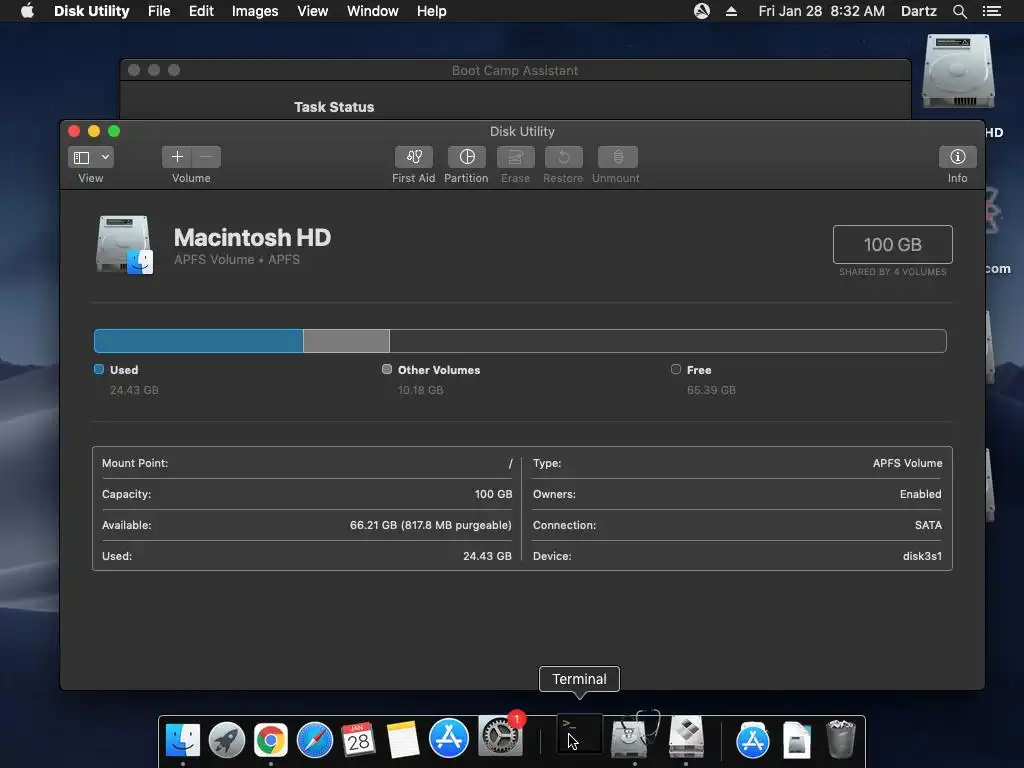This screenshot has height=768, width=1024.
Task: Click the Restore toolbar icon
Action: coord(563,157)
